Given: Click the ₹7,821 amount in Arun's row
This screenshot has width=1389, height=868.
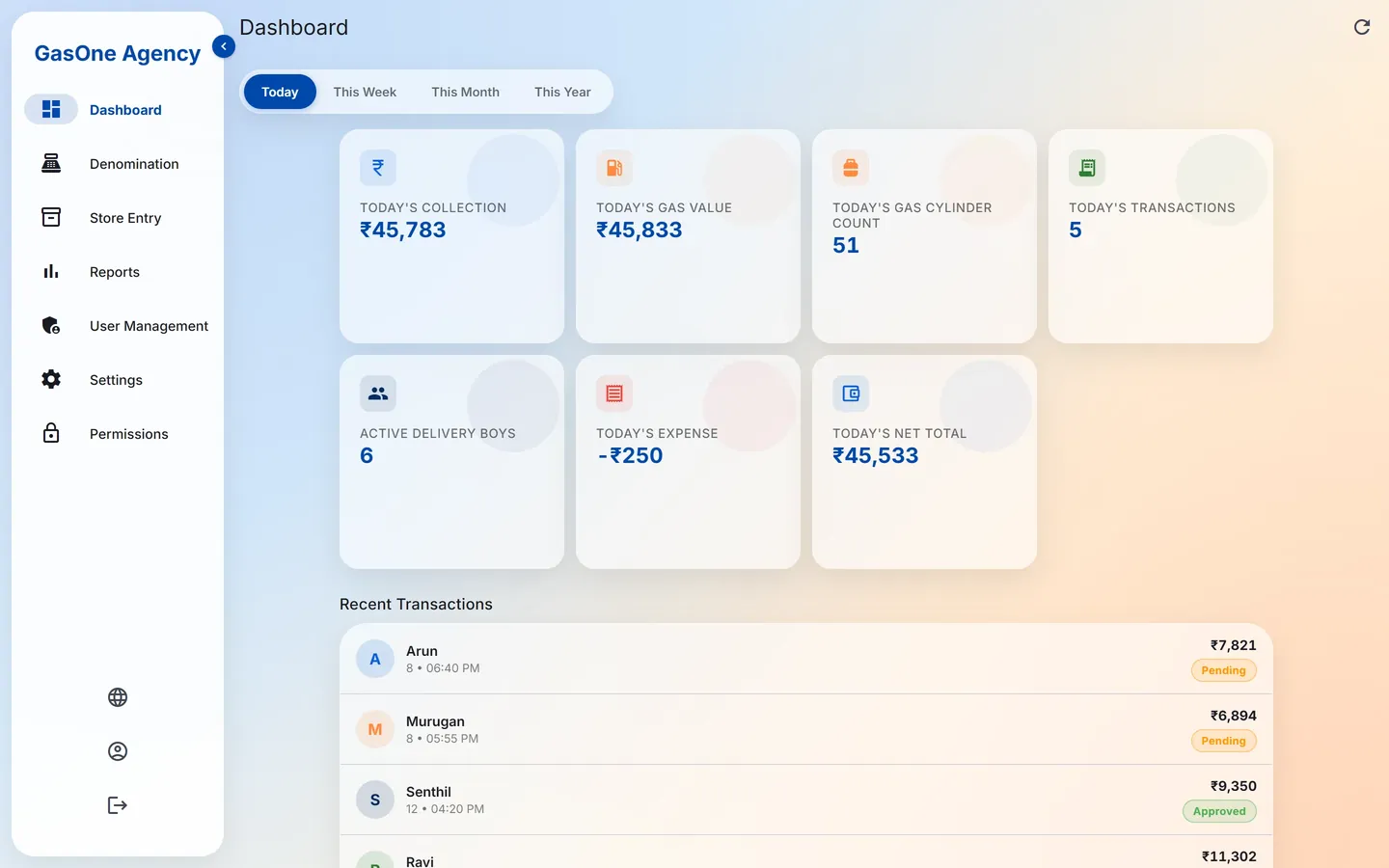Looking at the screenshot, I should 1234,645.
